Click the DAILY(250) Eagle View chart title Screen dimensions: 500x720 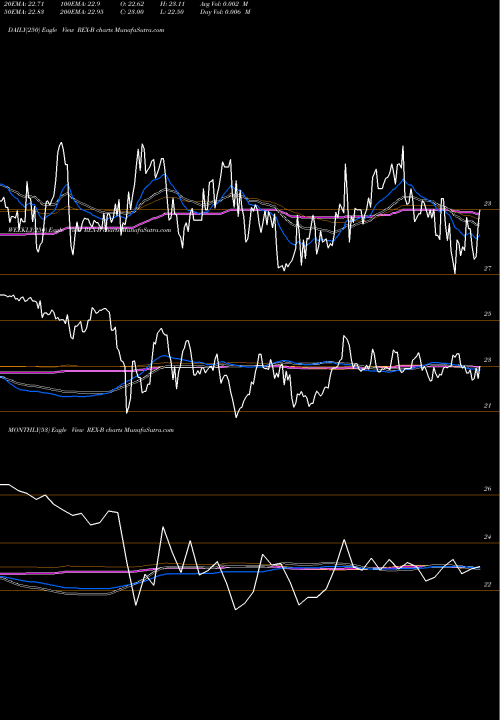pyautogui.click(x=86, y=30)
